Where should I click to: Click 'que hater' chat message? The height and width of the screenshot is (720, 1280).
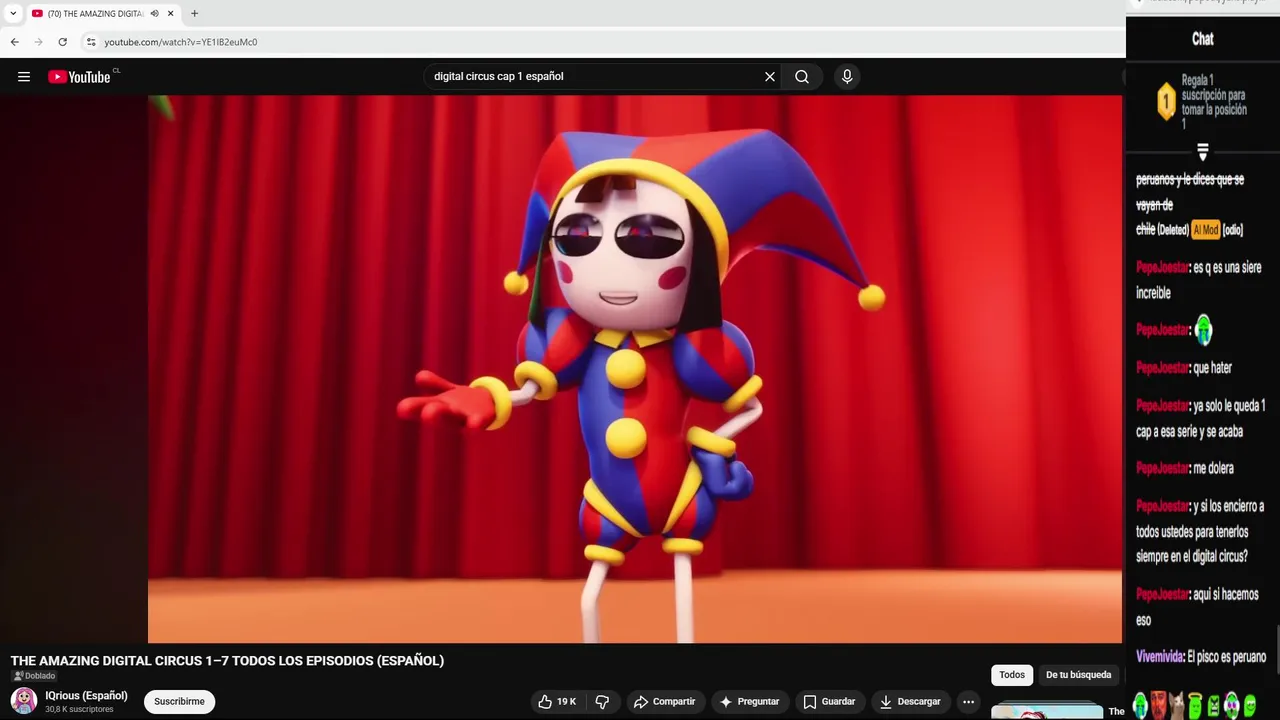1213,368
